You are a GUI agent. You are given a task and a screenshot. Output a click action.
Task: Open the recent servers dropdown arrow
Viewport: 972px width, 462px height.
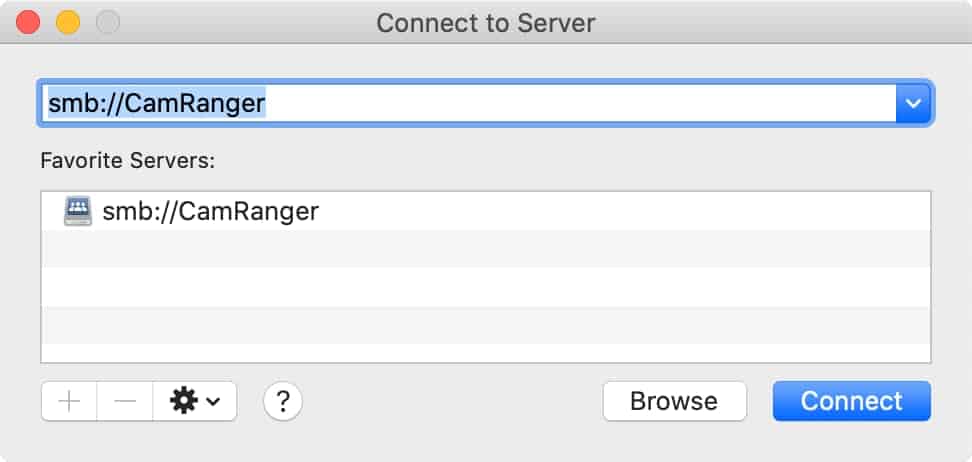(x=913, y=104)
